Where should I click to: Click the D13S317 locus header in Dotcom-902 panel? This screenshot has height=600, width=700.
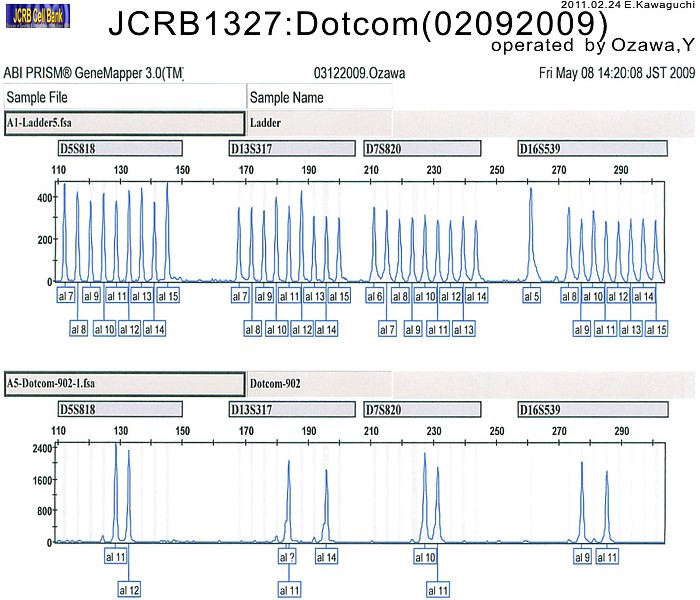click(x=292, y=409)
